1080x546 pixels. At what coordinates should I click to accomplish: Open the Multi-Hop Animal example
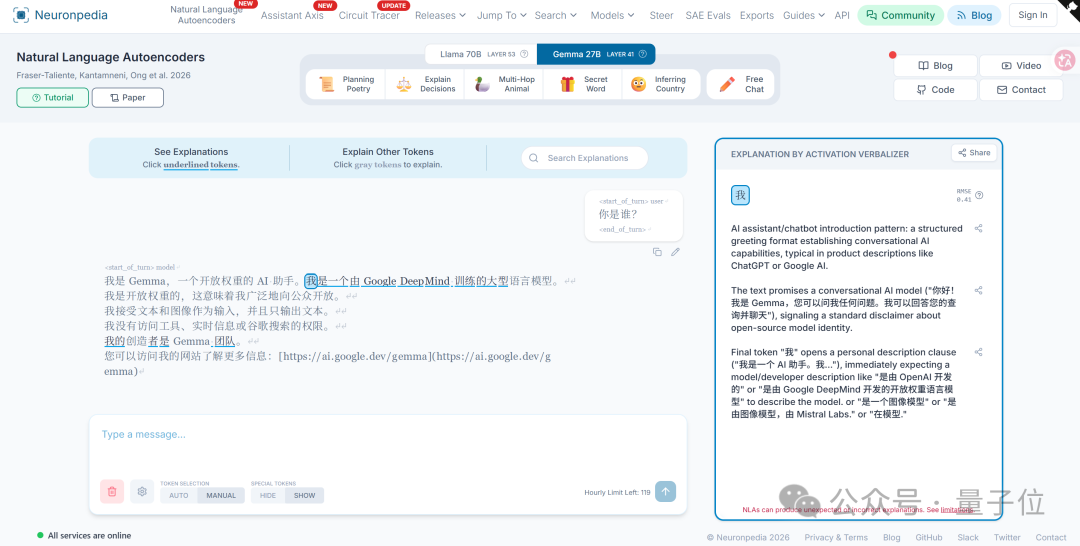(504, 84)
